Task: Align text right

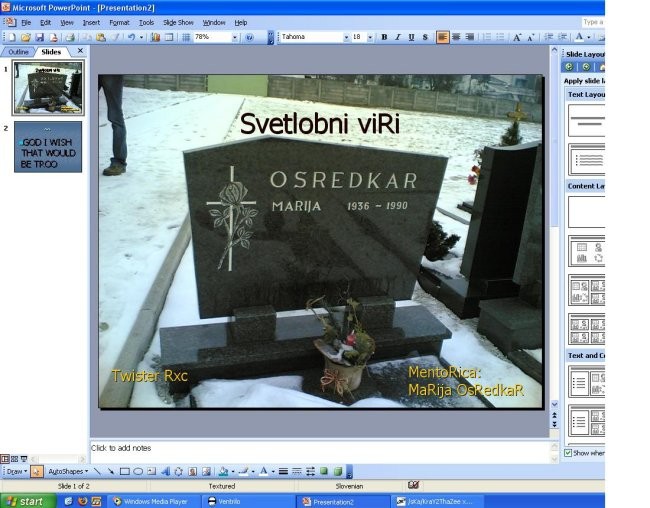Action: (470, 37)
